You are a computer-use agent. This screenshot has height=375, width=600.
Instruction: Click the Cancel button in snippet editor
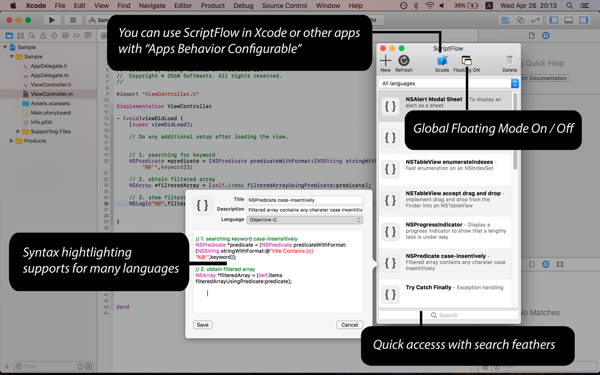(349, 324)
